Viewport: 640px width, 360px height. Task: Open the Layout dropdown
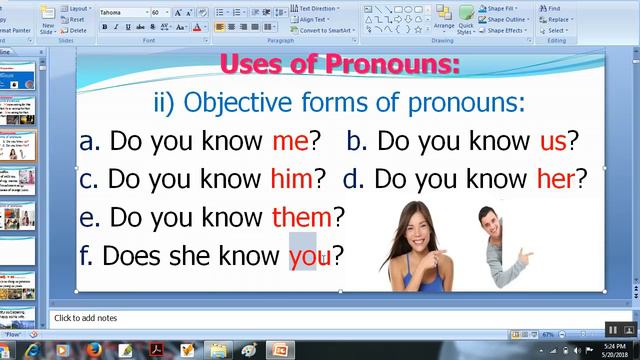pos(76,9)
